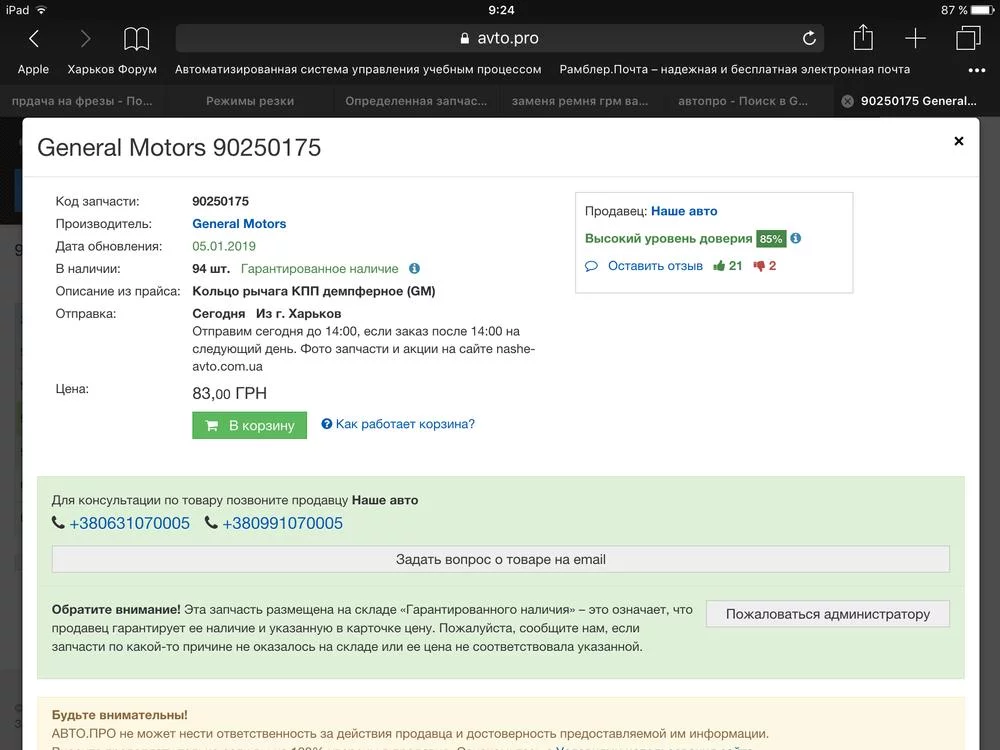Open favorites bar overflow three dots
The width and height of the screenshot is (1000, 750).
pyautogui.click(x=976, y=70)
